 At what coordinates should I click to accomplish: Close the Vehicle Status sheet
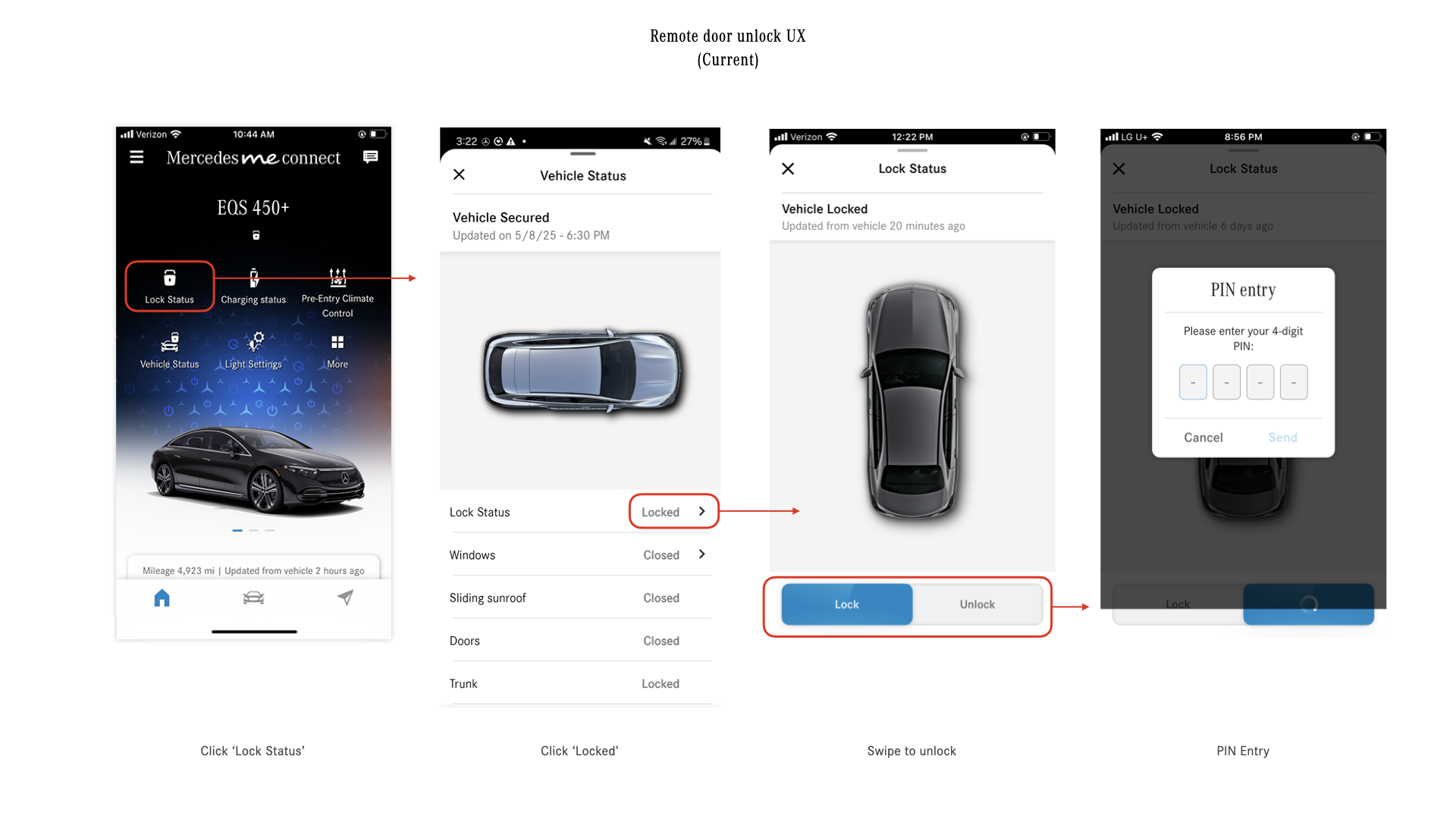coord(459,174)
